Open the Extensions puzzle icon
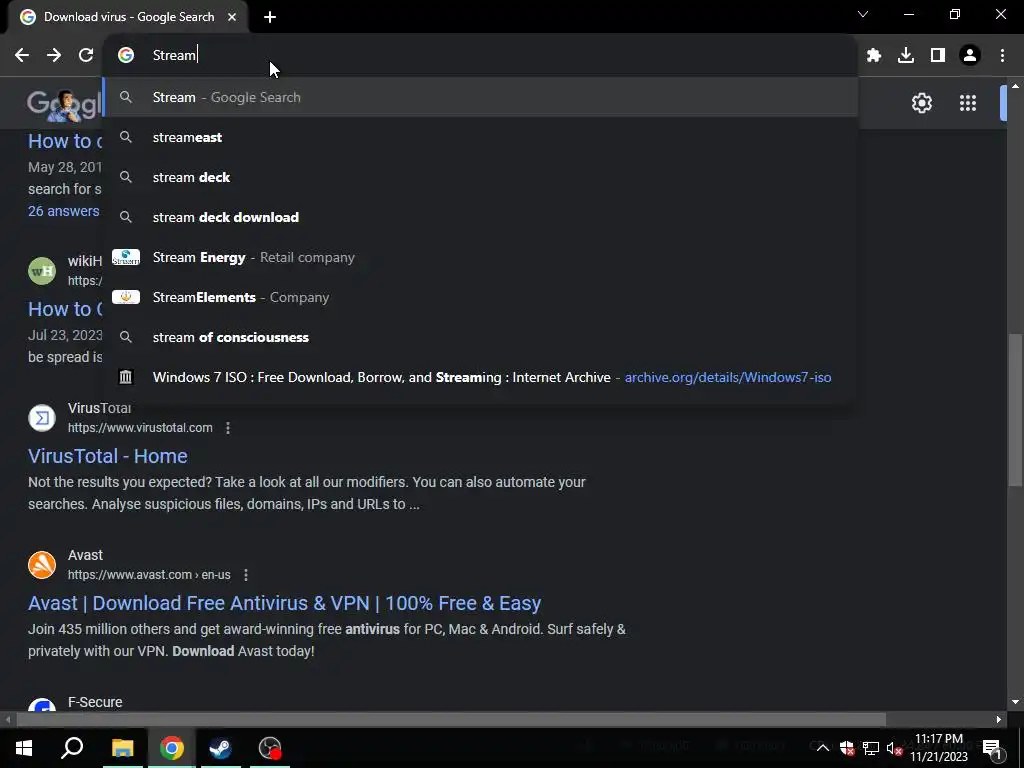 874,56
